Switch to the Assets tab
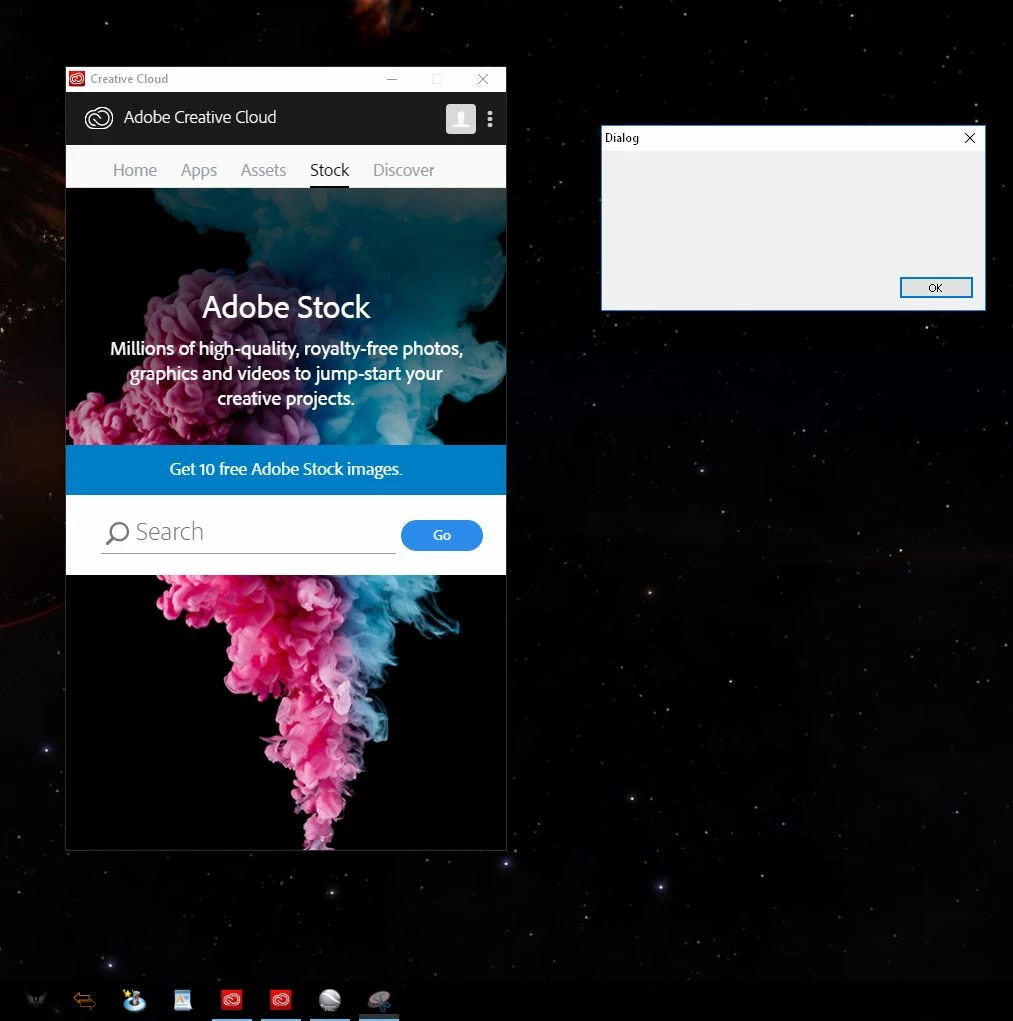 click(263, 170)
